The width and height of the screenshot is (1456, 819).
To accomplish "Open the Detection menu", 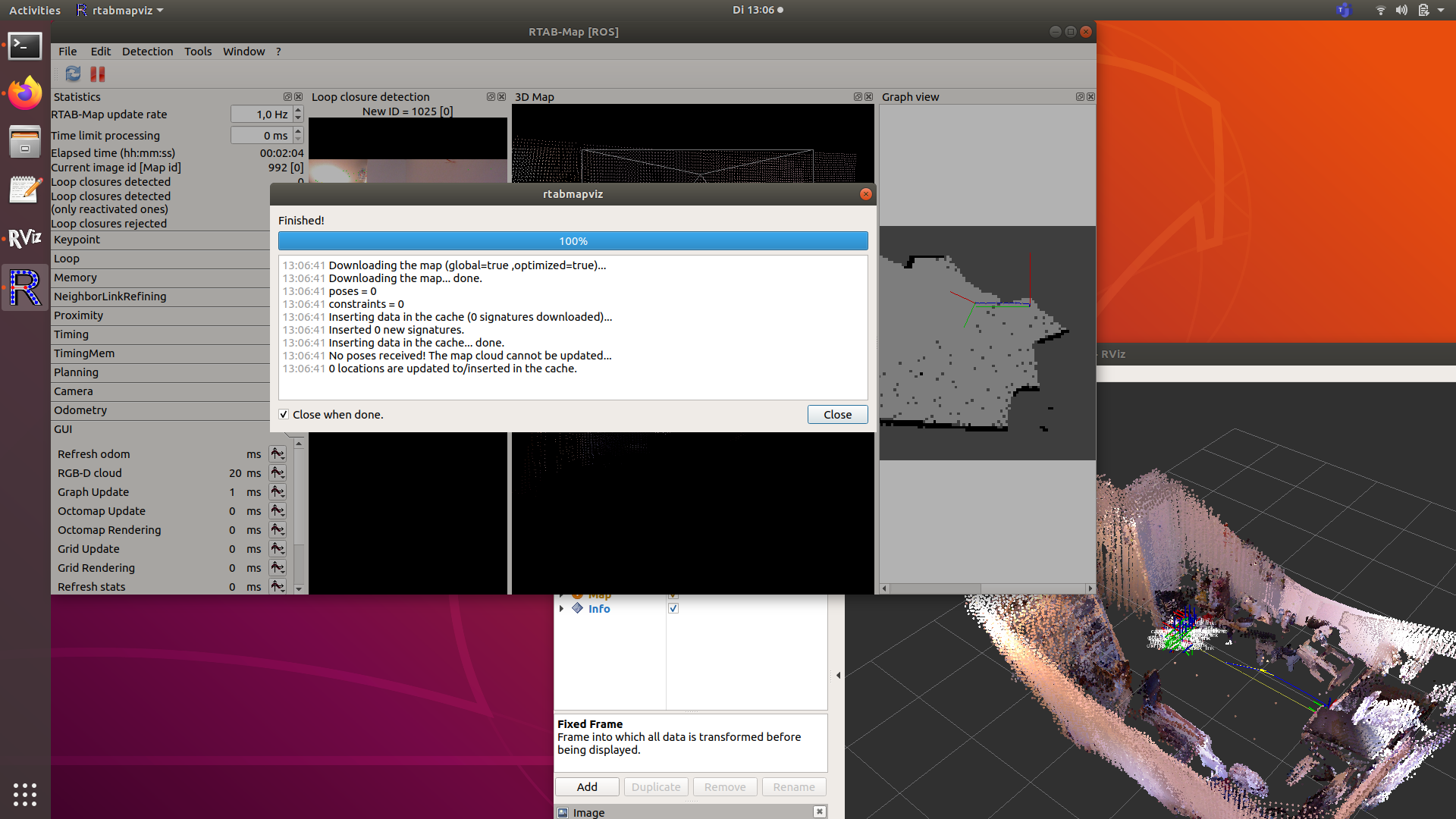I will [x=147, y=52].
